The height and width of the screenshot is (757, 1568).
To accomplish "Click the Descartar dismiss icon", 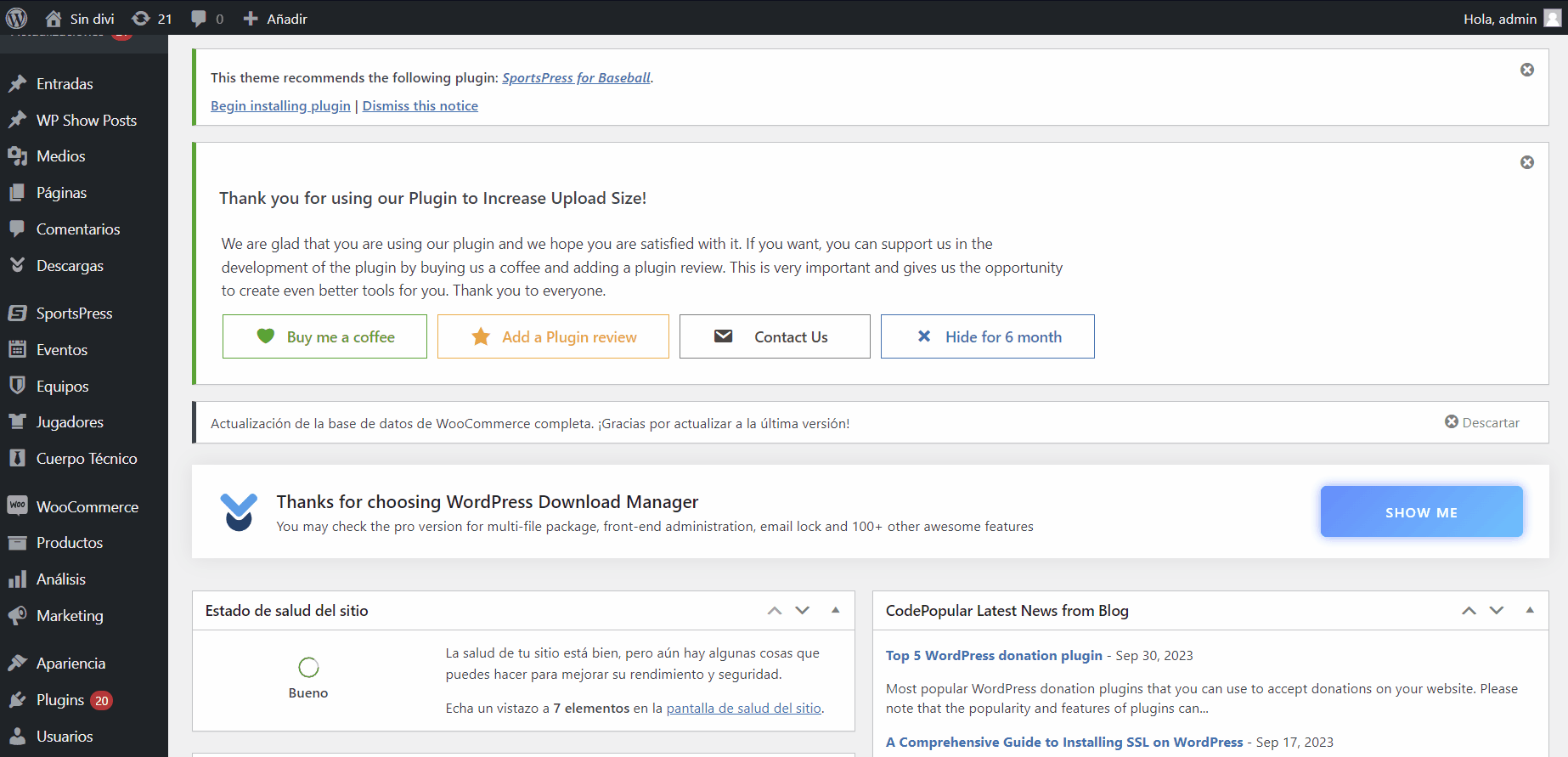I will (1452, 422).
